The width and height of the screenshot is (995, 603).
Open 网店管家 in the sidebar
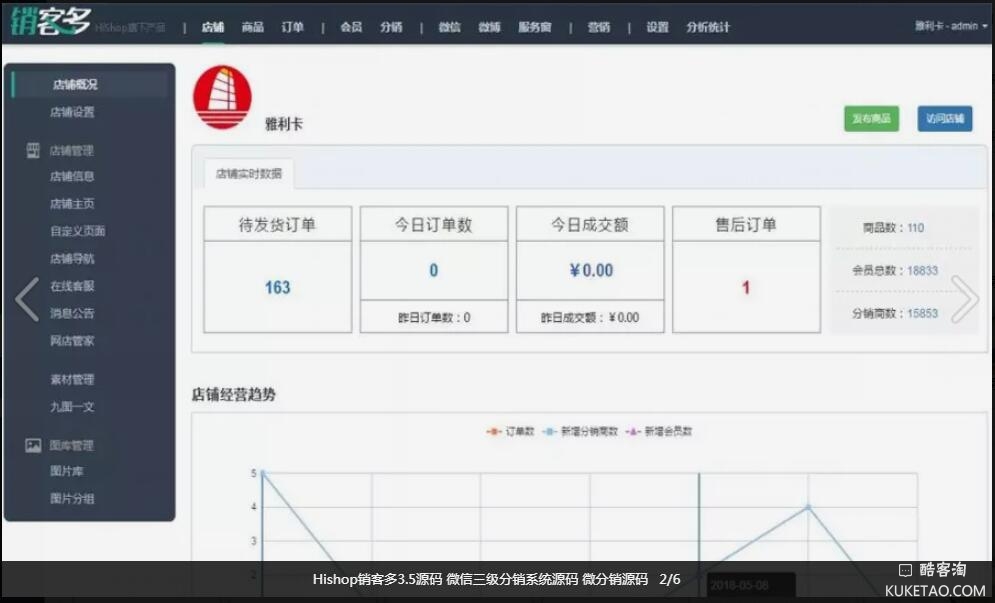coord(72,341)
